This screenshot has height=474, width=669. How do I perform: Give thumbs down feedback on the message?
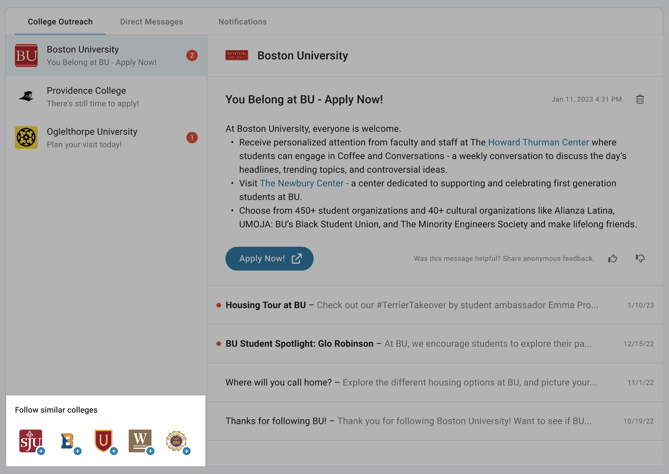coord(640,259)
